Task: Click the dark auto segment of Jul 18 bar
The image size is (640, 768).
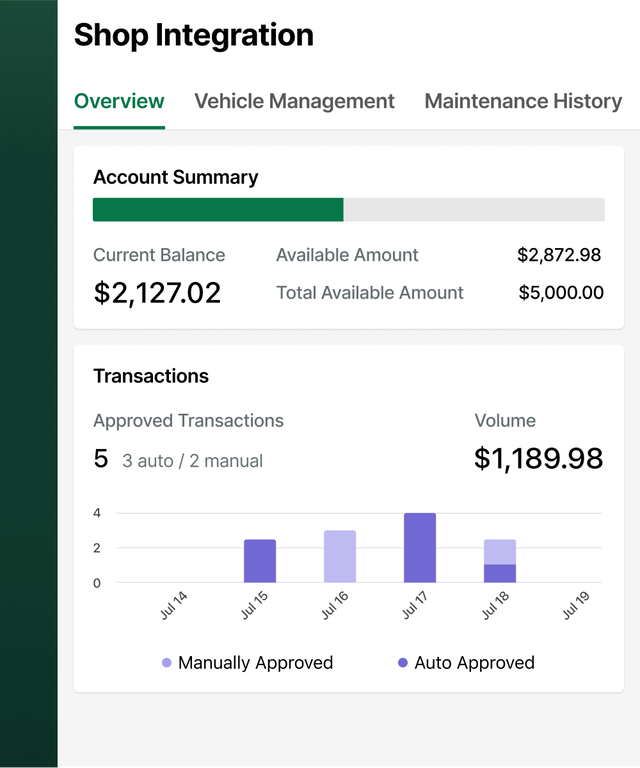Action: pos(500,574)
